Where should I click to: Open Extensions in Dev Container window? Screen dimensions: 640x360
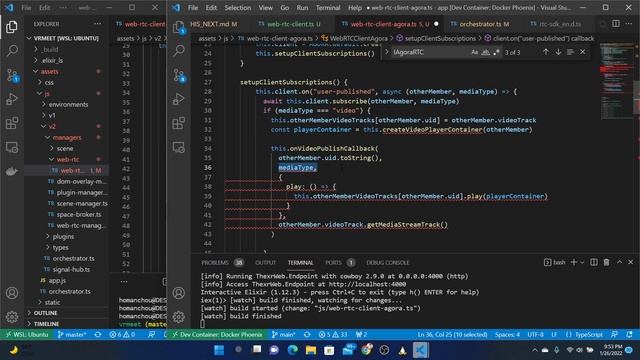tap(179, 123)
